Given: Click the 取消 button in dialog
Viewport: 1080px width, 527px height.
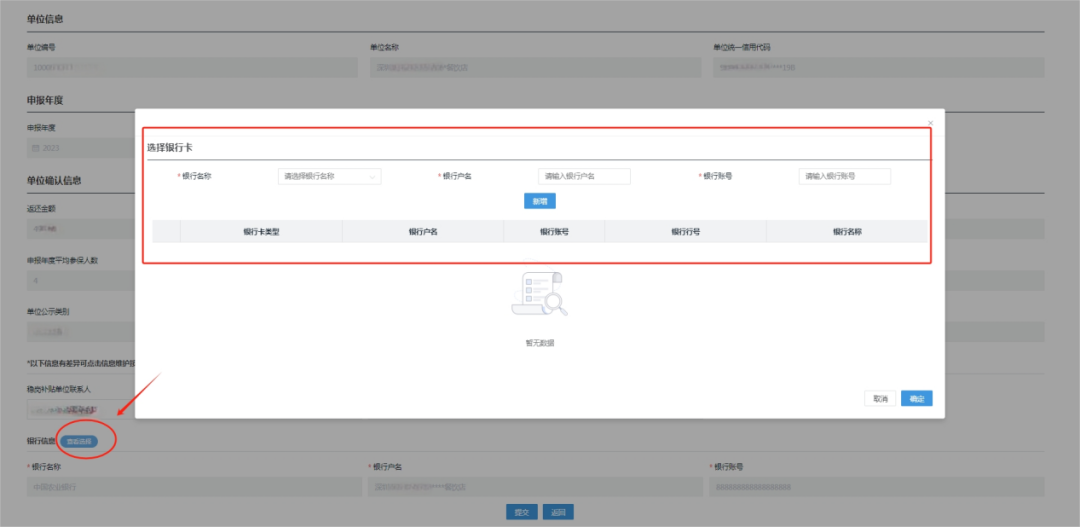Looking at the screenshot, I should tap(879, 398).
